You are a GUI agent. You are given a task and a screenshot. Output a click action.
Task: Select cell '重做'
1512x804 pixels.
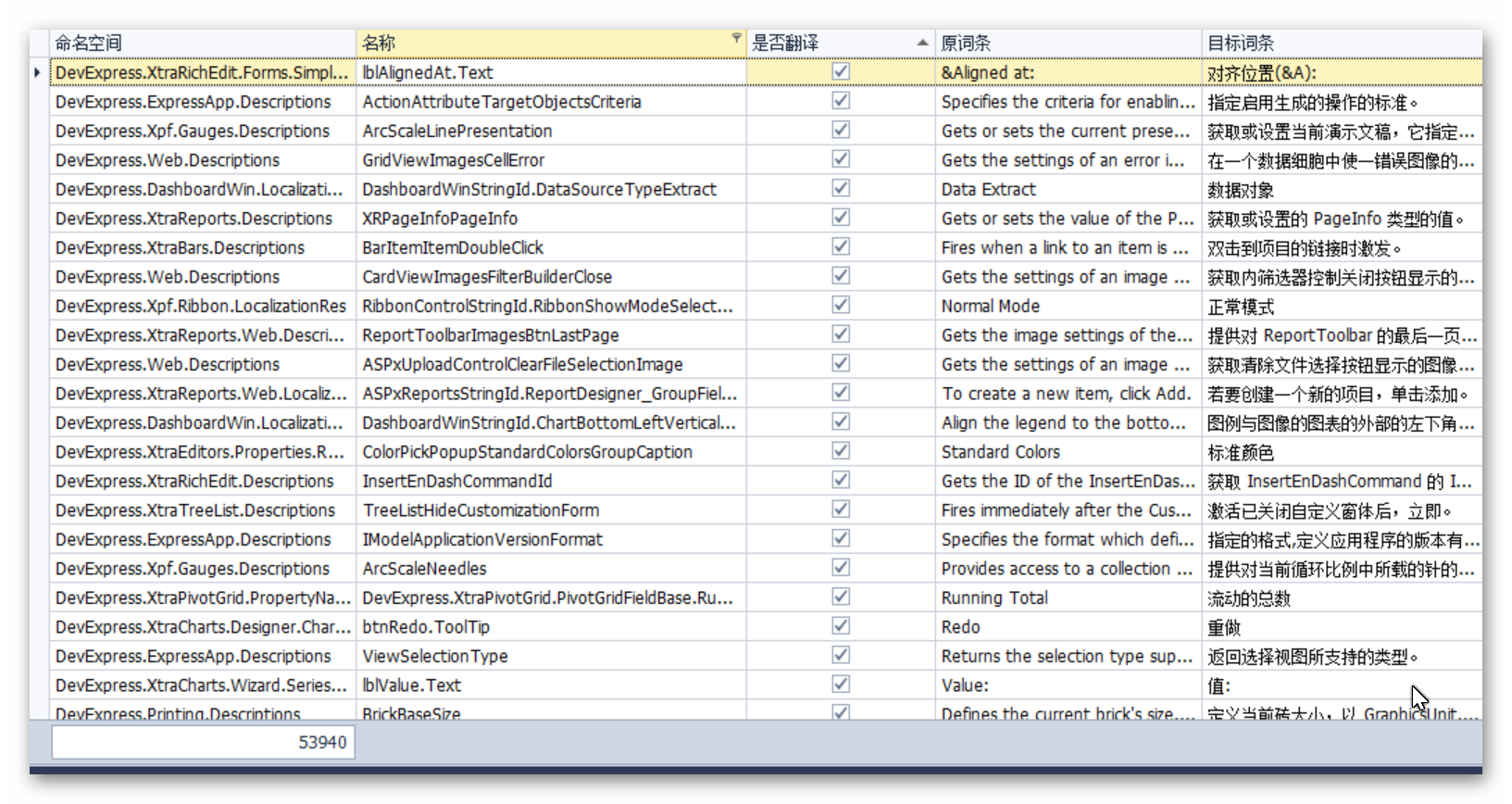point(1342,627)
